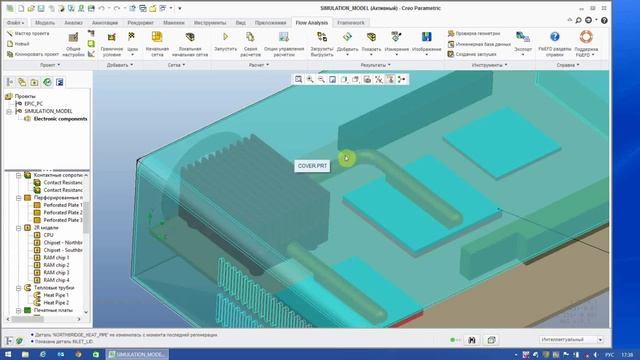Switch to the Рендеринг tab
Image resolution: width=640 pixels, height=360 pixels.
click(140, 23)
